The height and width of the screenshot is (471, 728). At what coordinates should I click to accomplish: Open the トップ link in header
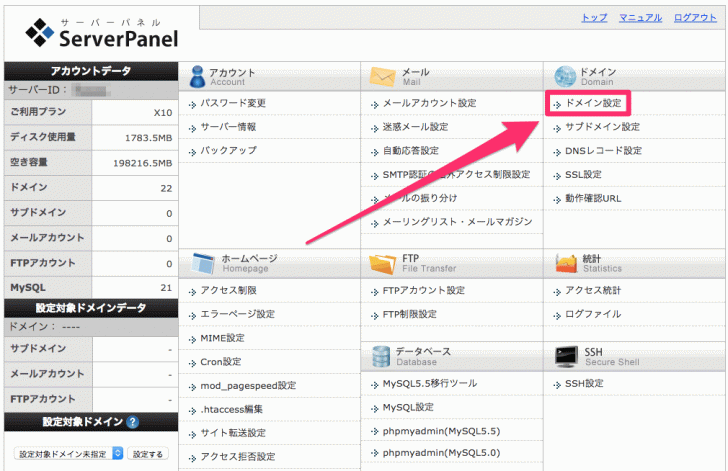[594, 18]
